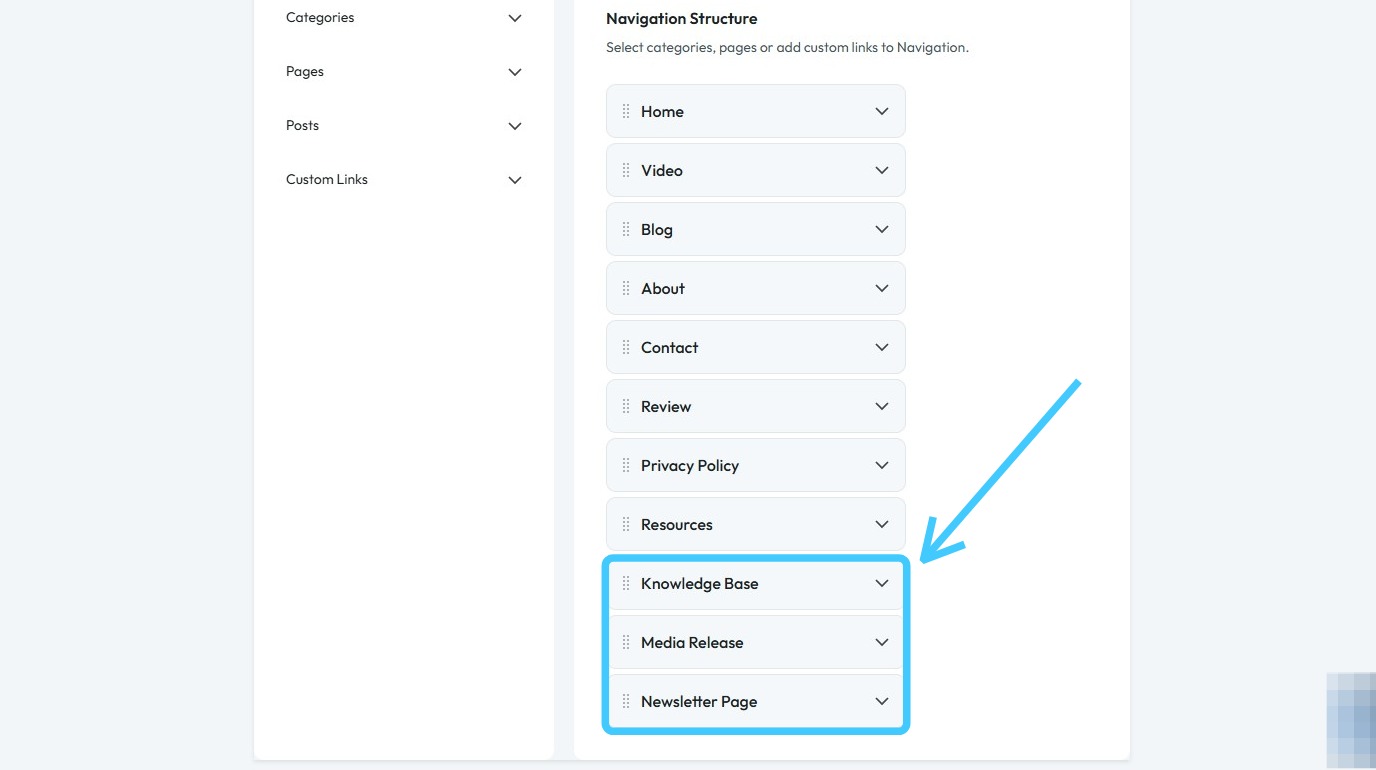Click drag handle beside Knowledge Base
Image resolution: width=1376 pixels, height=770 pixels.
(626, 583)
